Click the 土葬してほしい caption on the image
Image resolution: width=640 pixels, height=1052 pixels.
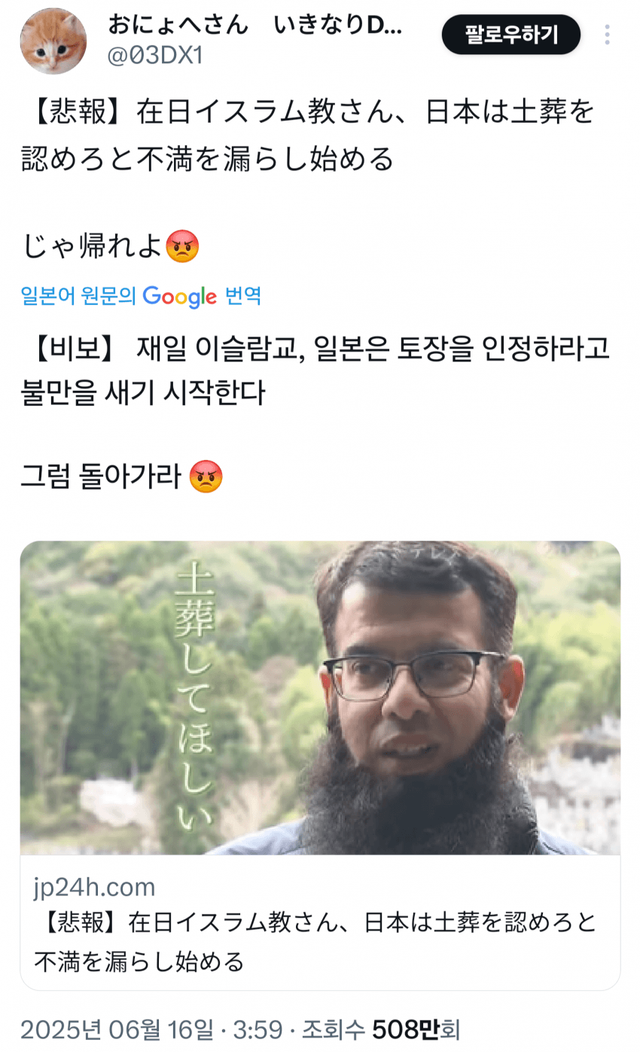pyautogui.click(x=195, y=696)
